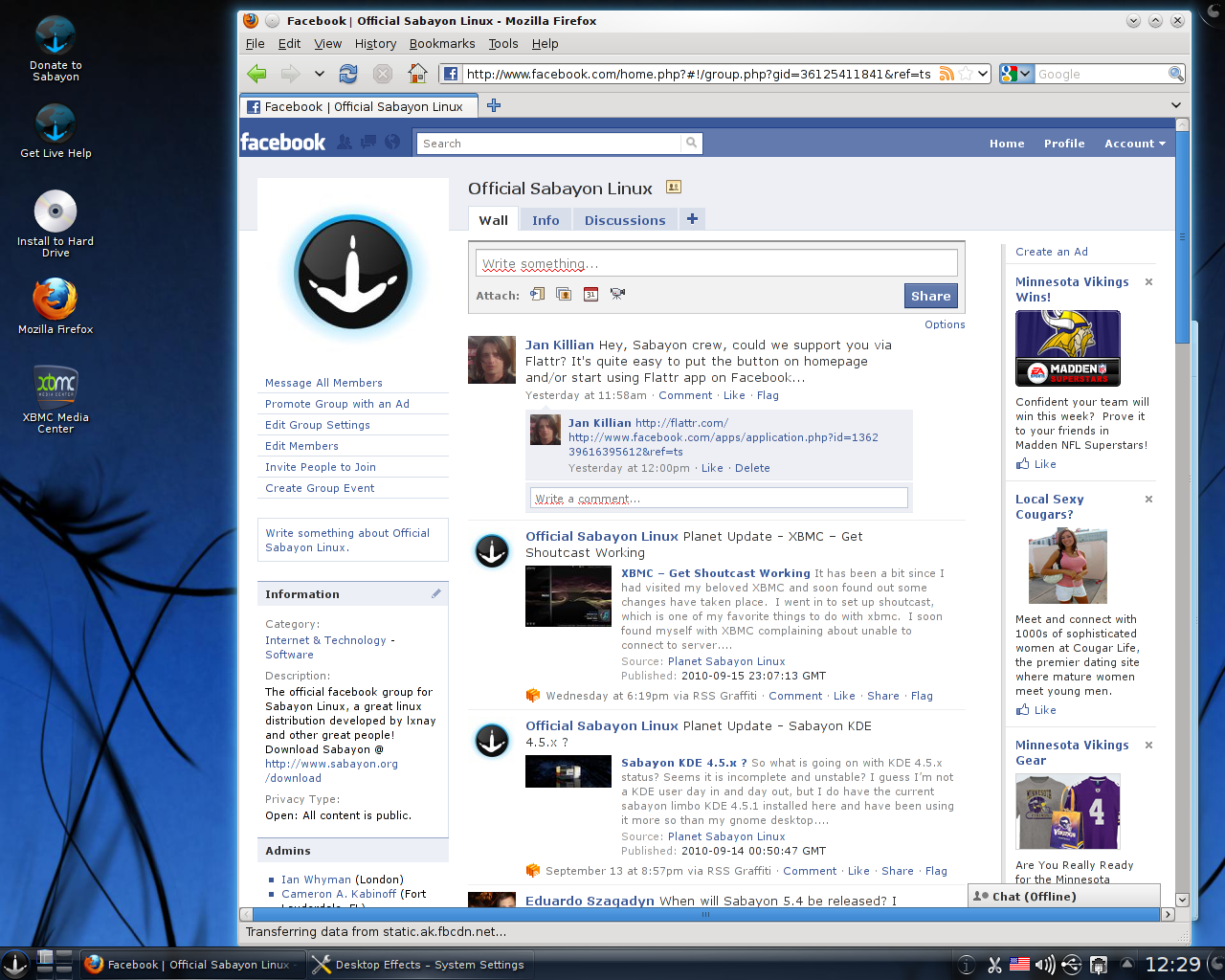Open a new tab with the plus button
The width and height of the screenshot is (1225, 980).
tap(494, 105)
